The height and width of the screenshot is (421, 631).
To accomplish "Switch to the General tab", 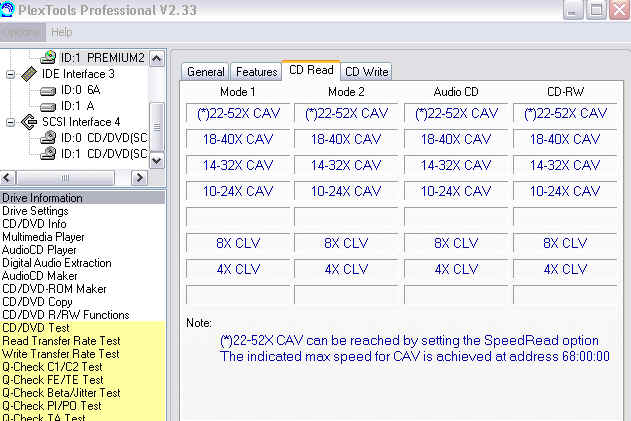I will (206, 72).
